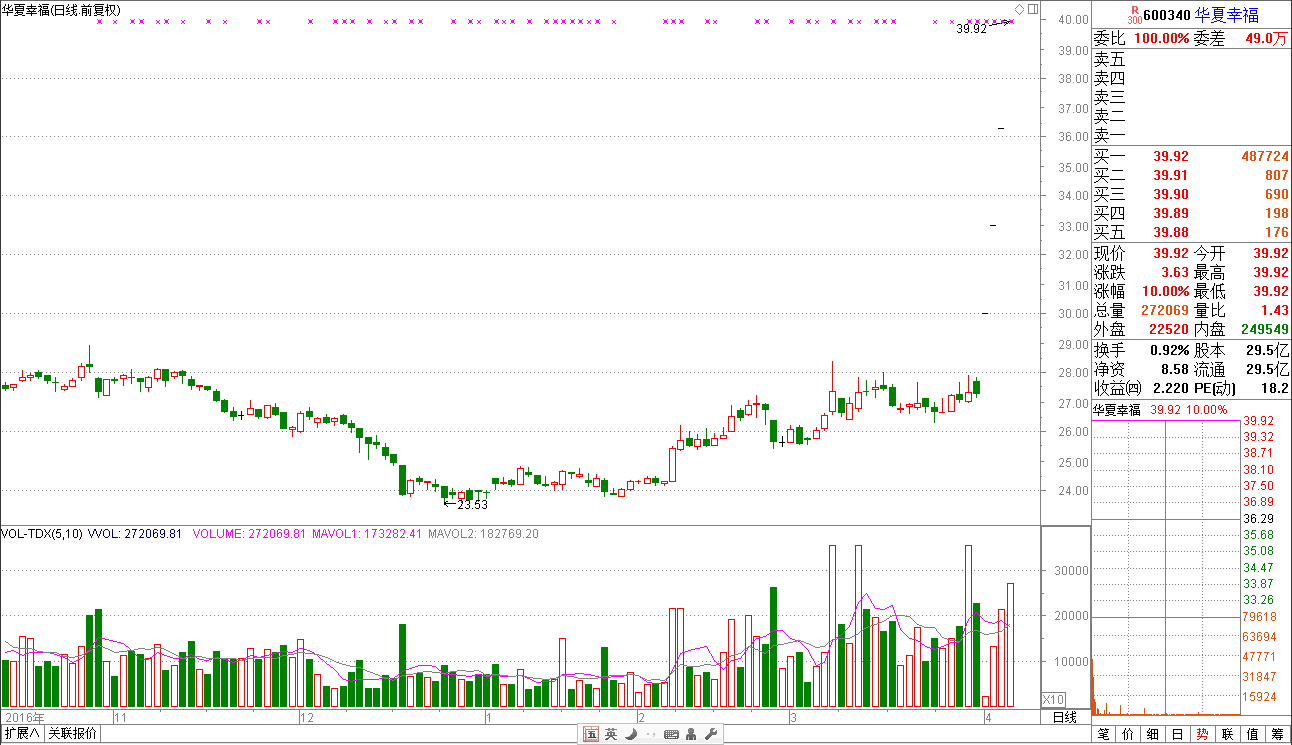The image size is (1292, 745).
Task: Click the PE(动) value 18.2
Action: coord(1276,389)
